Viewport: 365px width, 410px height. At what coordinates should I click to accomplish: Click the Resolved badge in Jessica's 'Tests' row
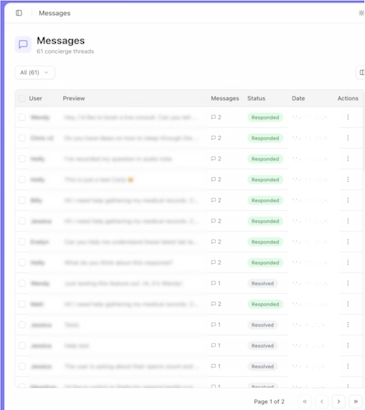(262, 325)
